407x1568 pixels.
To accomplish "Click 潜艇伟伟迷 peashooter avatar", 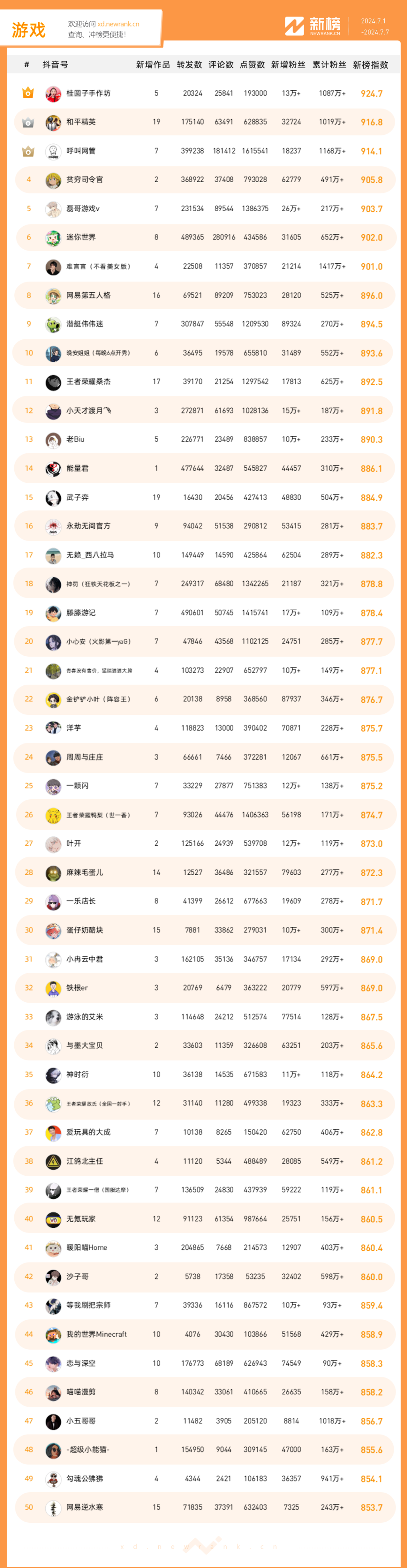I will tap(54, 324).
